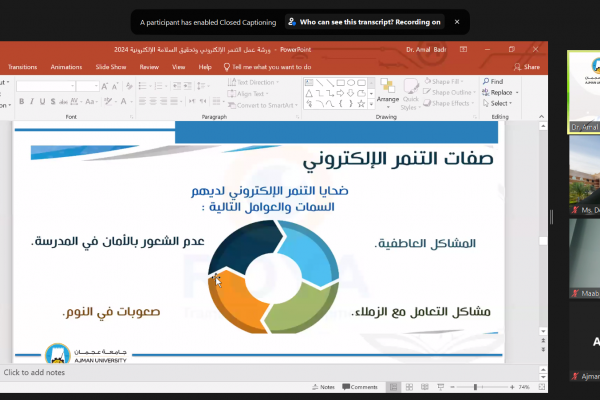Image resolution: width=600 pixels, height=400 pixels.
Task: Open the Review ribbon tab
Action: tap(149, 67)
